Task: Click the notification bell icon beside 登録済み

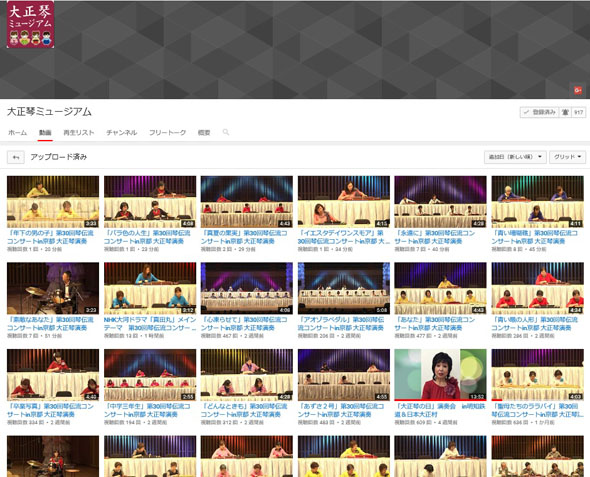Action: [x=565, y=112]
